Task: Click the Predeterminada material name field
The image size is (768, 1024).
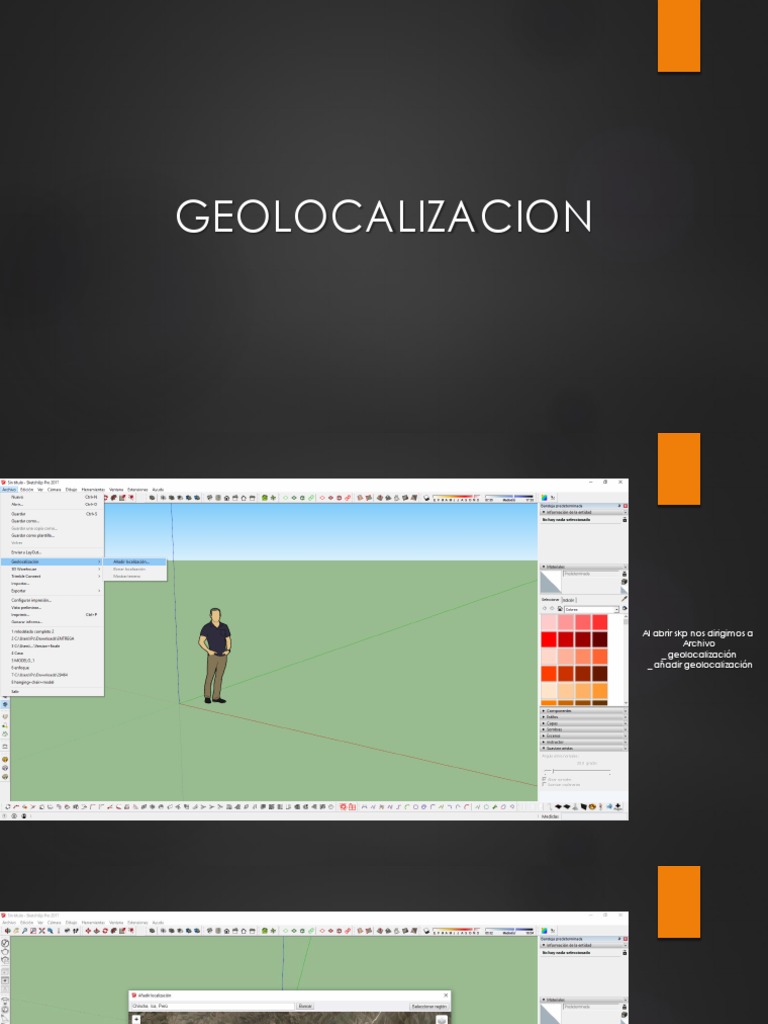Action: [591, 574]
